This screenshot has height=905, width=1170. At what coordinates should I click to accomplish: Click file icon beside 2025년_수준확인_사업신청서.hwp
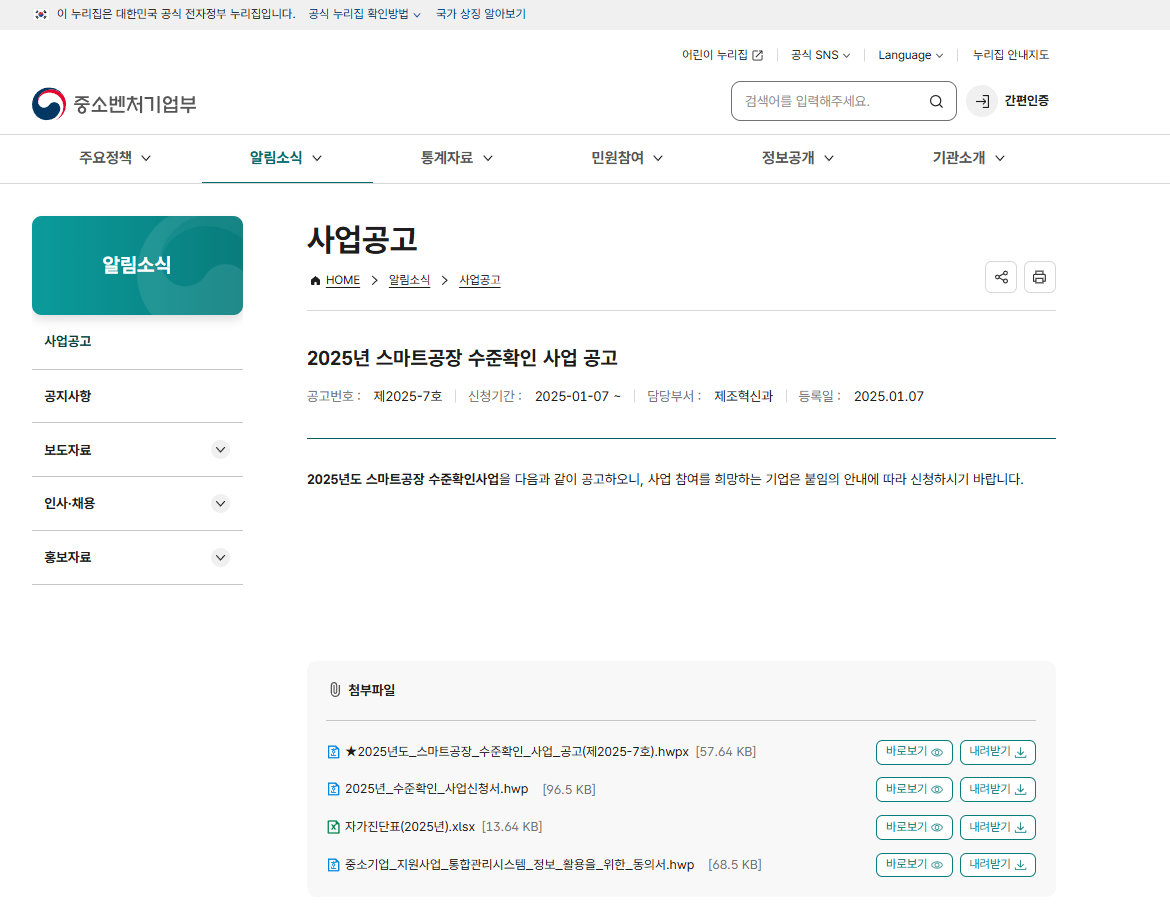pyautogui.click(x=334, y=789)
